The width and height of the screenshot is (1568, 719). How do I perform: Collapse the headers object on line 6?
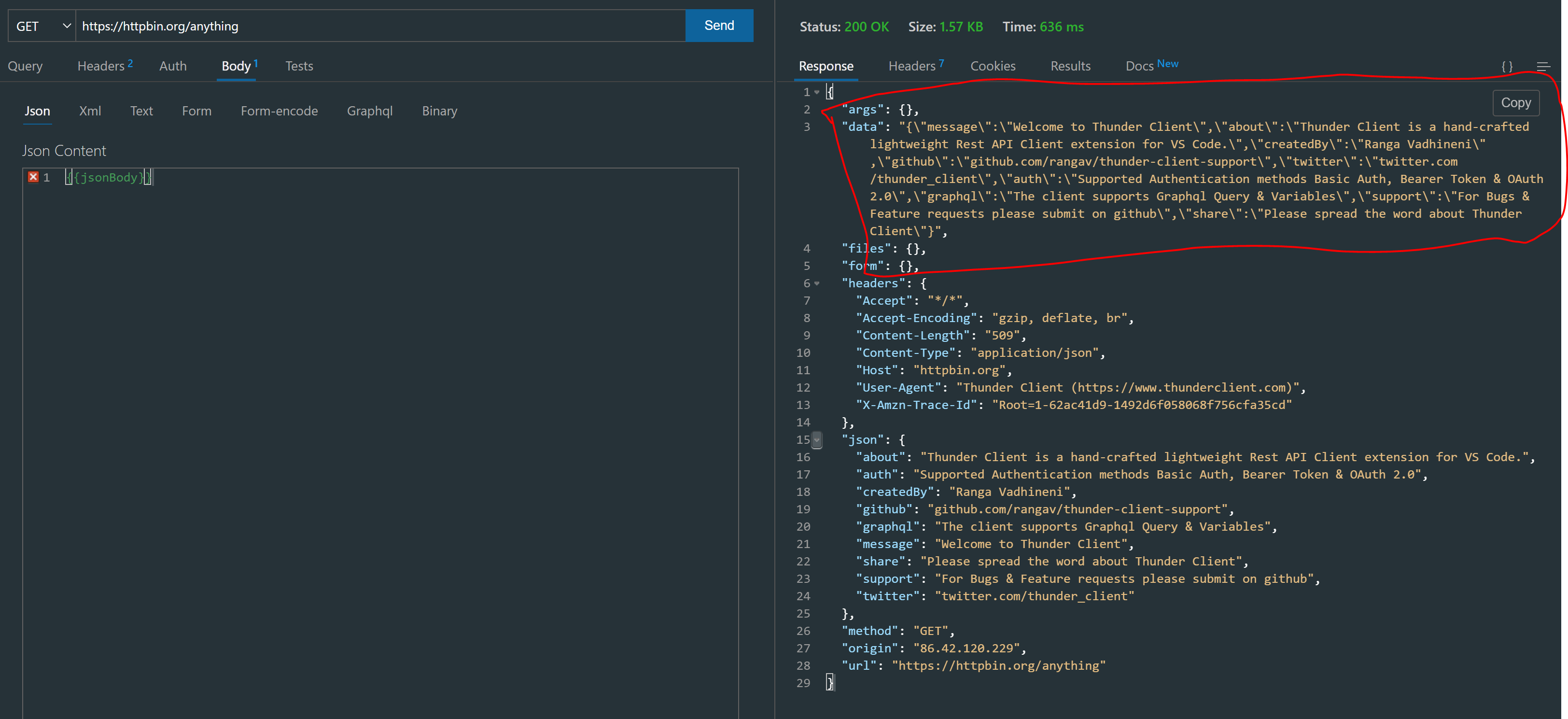[817, 283]
